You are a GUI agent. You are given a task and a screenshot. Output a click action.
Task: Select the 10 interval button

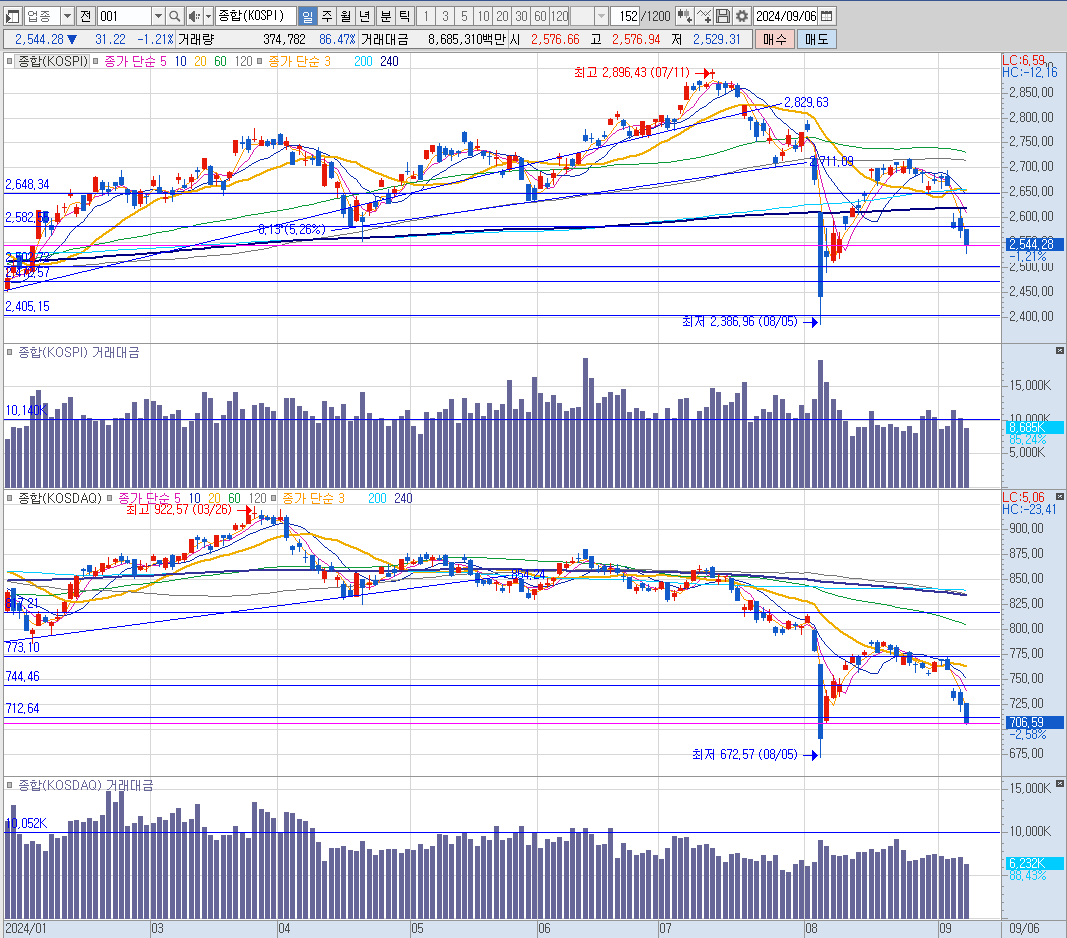pos(483,16)
